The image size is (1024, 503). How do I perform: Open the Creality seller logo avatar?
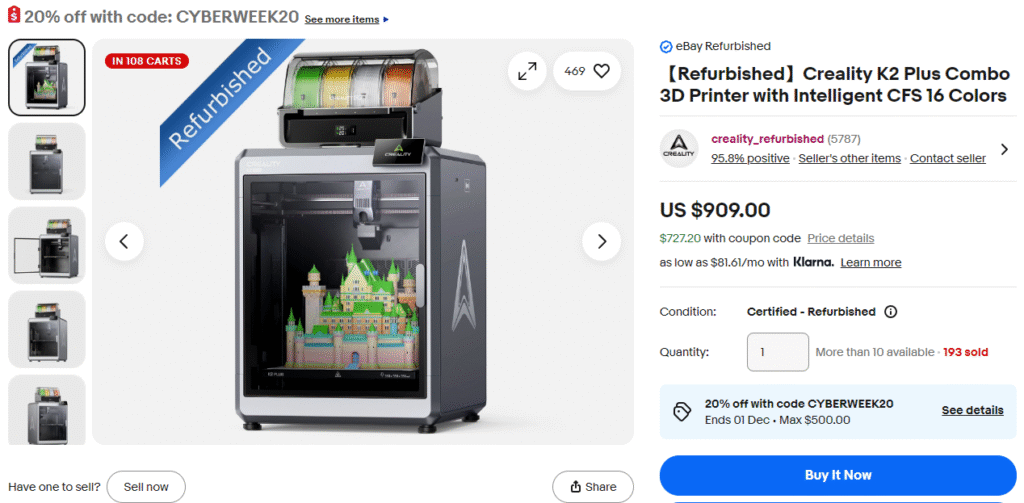pyautogui.click(x=679, y=148)
